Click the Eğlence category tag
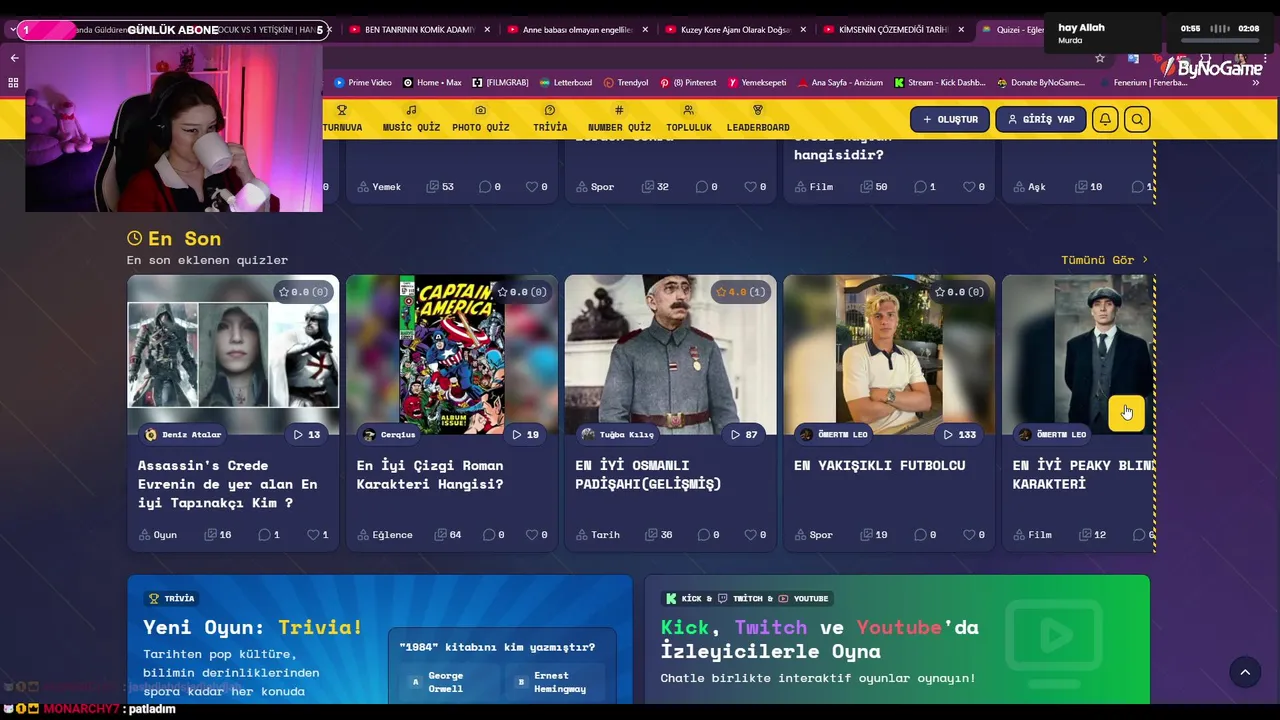The width and height of the screenshot is (1280, 720). 385,535
